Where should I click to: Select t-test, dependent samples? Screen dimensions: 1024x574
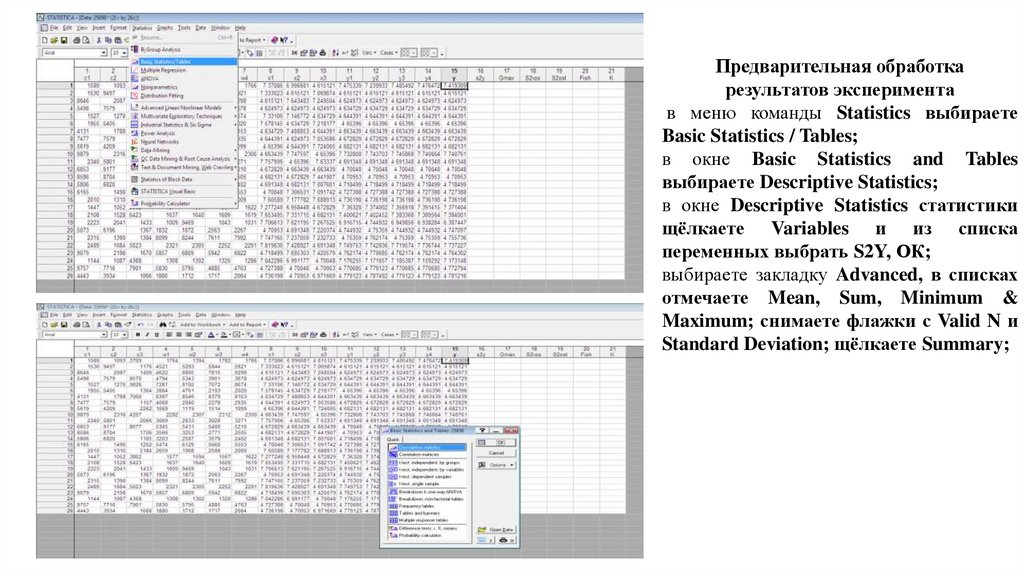(x=428, y=477)
